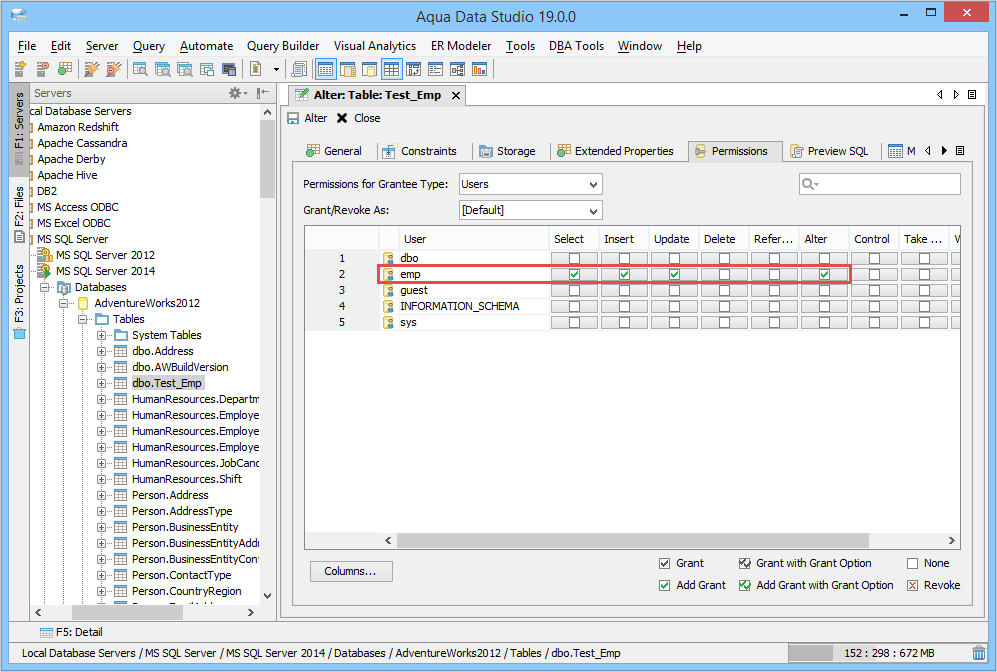Click the trash can icon in status bar

[x=979, y=653]
